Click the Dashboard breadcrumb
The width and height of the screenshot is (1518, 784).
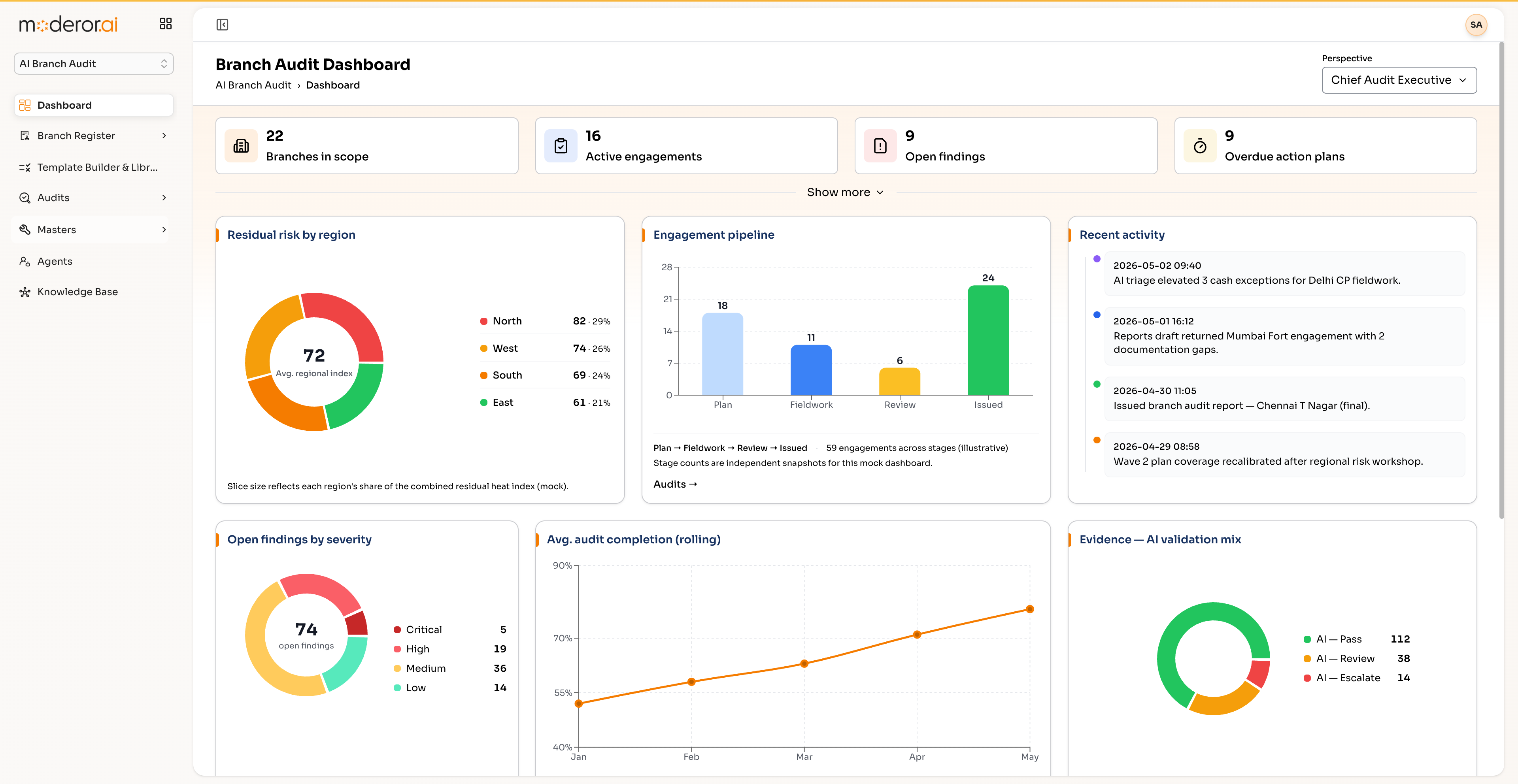point(332,85)
